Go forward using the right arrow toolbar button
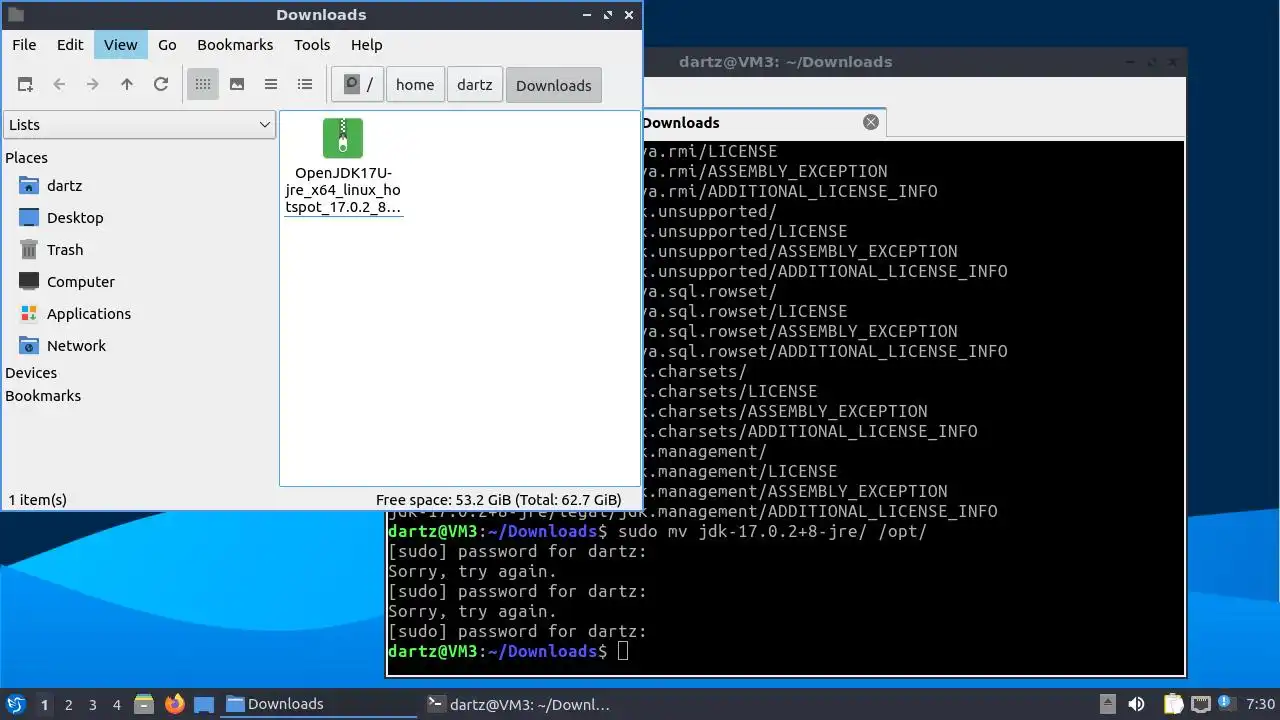1280x720 pixels. coord(93,85)
